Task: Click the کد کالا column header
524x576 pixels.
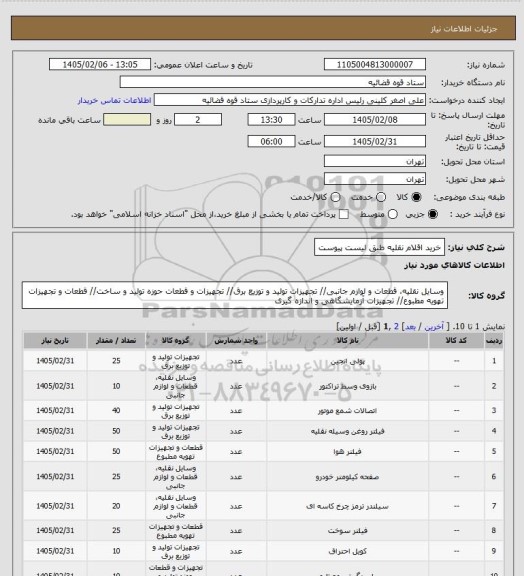Action: point(456,341)
